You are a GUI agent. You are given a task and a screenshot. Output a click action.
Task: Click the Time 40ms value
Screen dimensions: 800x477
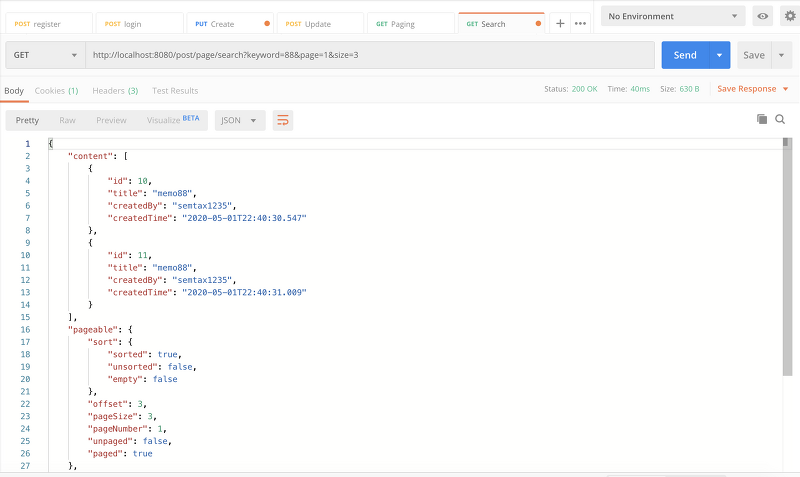click(640, 89)
